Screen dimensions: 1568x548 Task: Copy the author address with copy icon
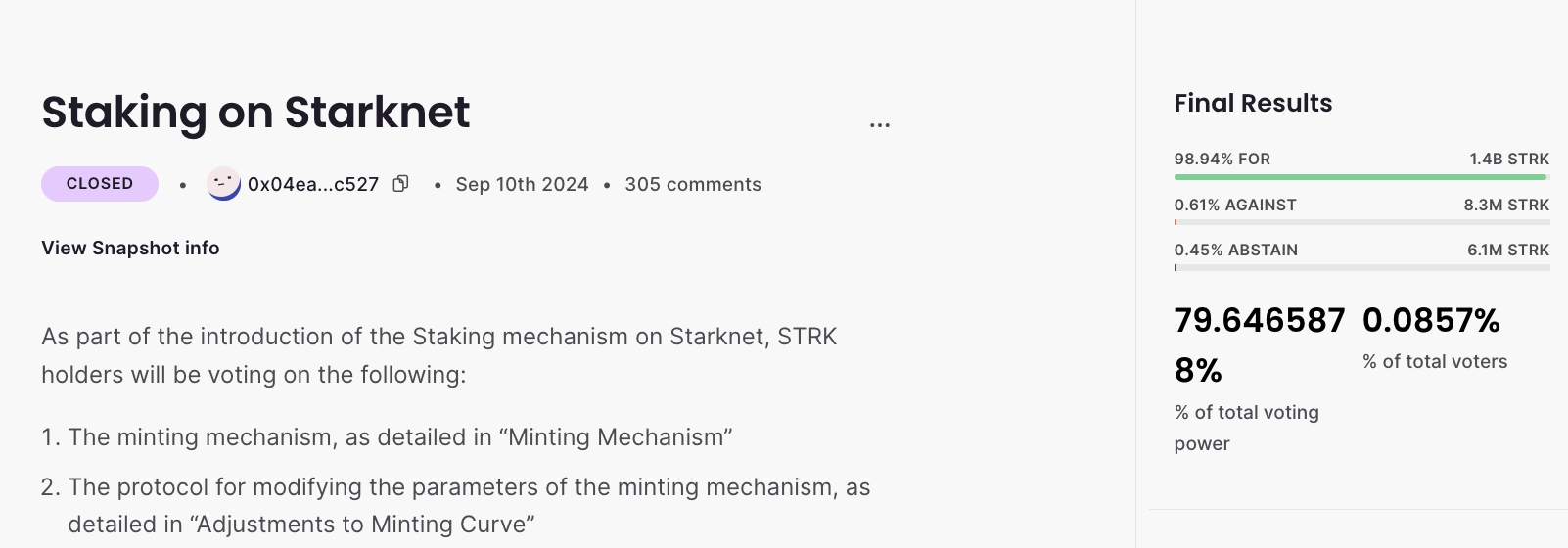(400, 184)
